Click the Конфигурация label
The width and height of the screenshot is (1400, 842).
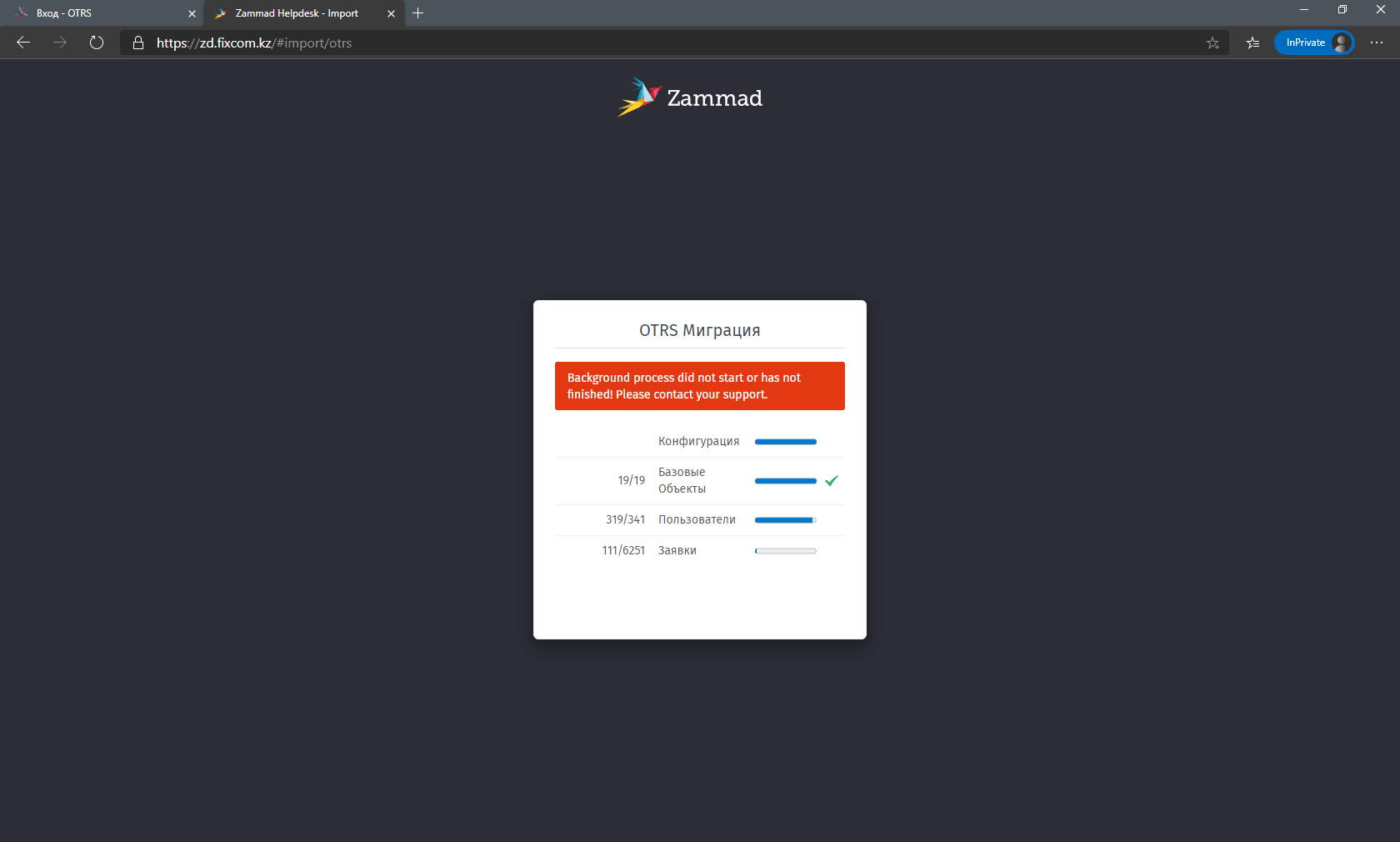(x=698, y=441)
